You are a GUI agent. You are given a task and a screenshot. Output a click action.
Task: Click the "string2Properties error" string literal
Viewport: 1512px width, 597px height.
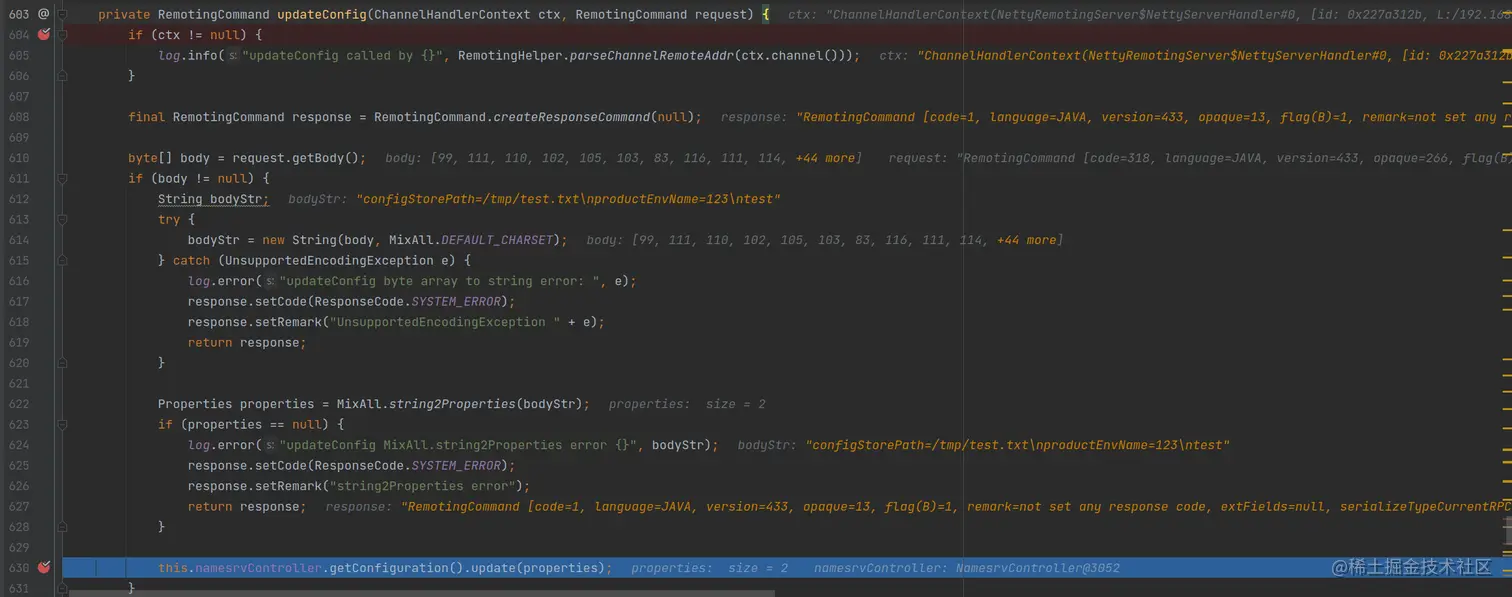point(425,486)
